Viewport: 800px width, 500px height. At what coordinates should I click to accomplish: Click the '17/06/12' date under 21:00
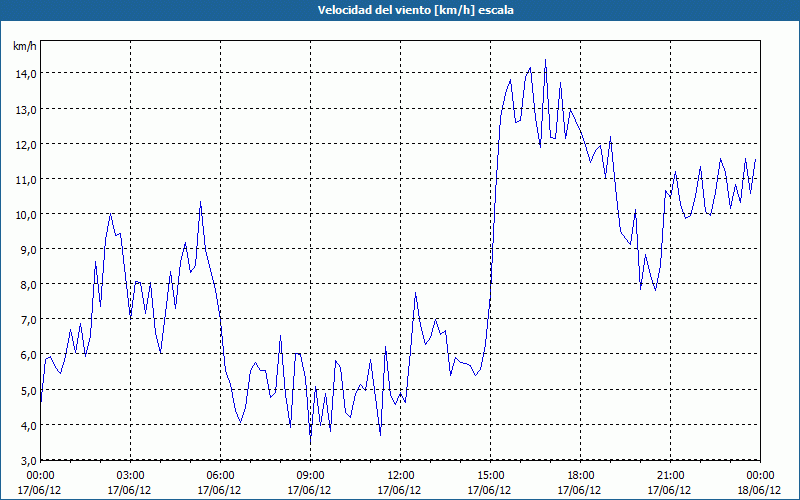(669, 490)
